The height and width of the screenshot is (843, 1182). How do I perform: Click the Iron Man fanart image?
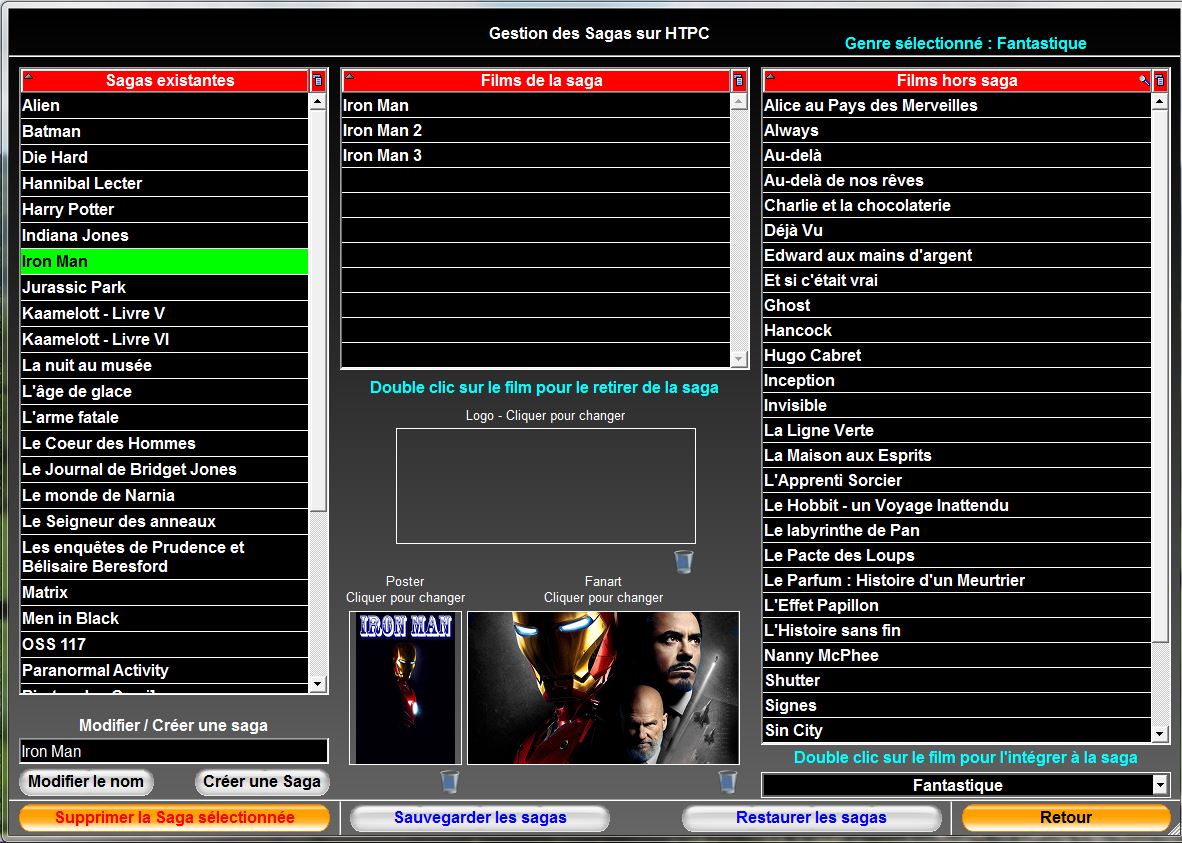[603, 688]
